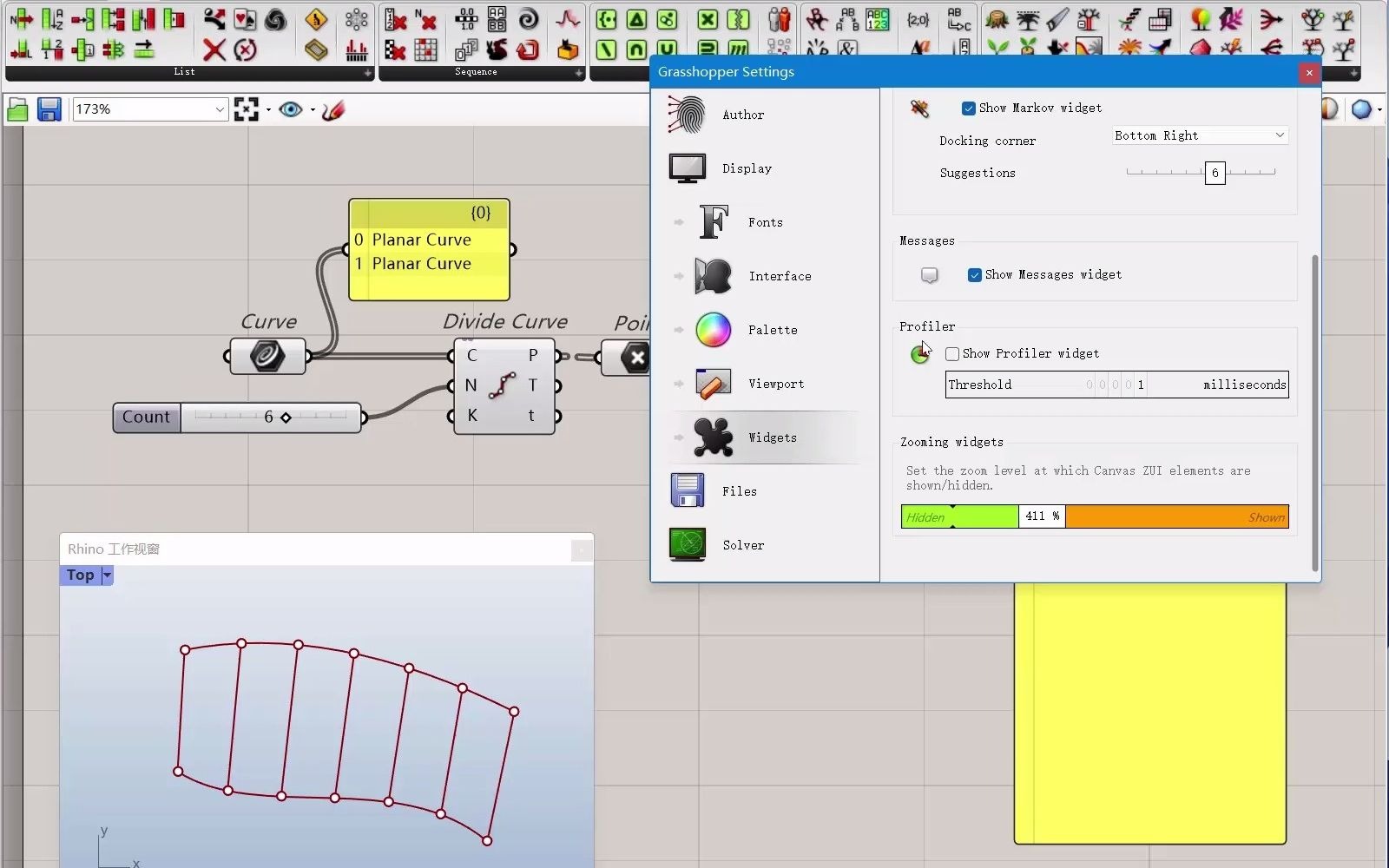
Task: Adjust the Suggestions slider handle
Action: coord(1215,173)
